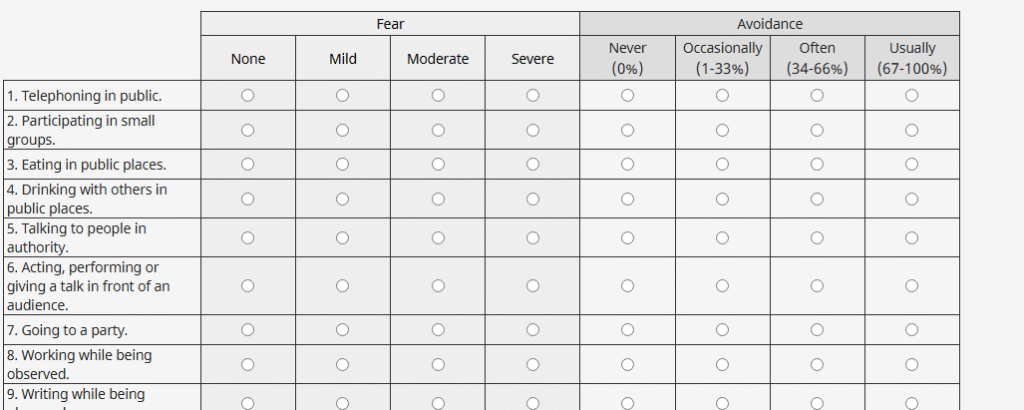Click the Avoidance column group header
The image size is (1024, 410).
(769, 24)
